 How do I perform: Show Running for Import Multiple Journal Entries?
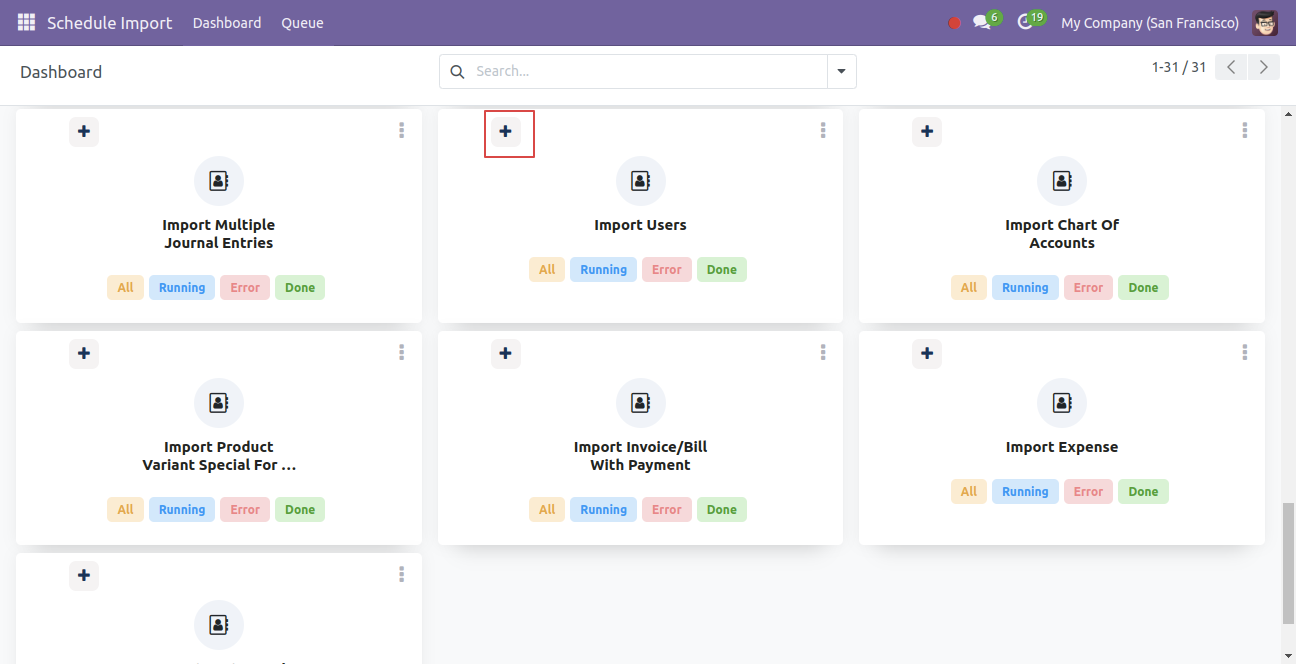pos(182,288)
